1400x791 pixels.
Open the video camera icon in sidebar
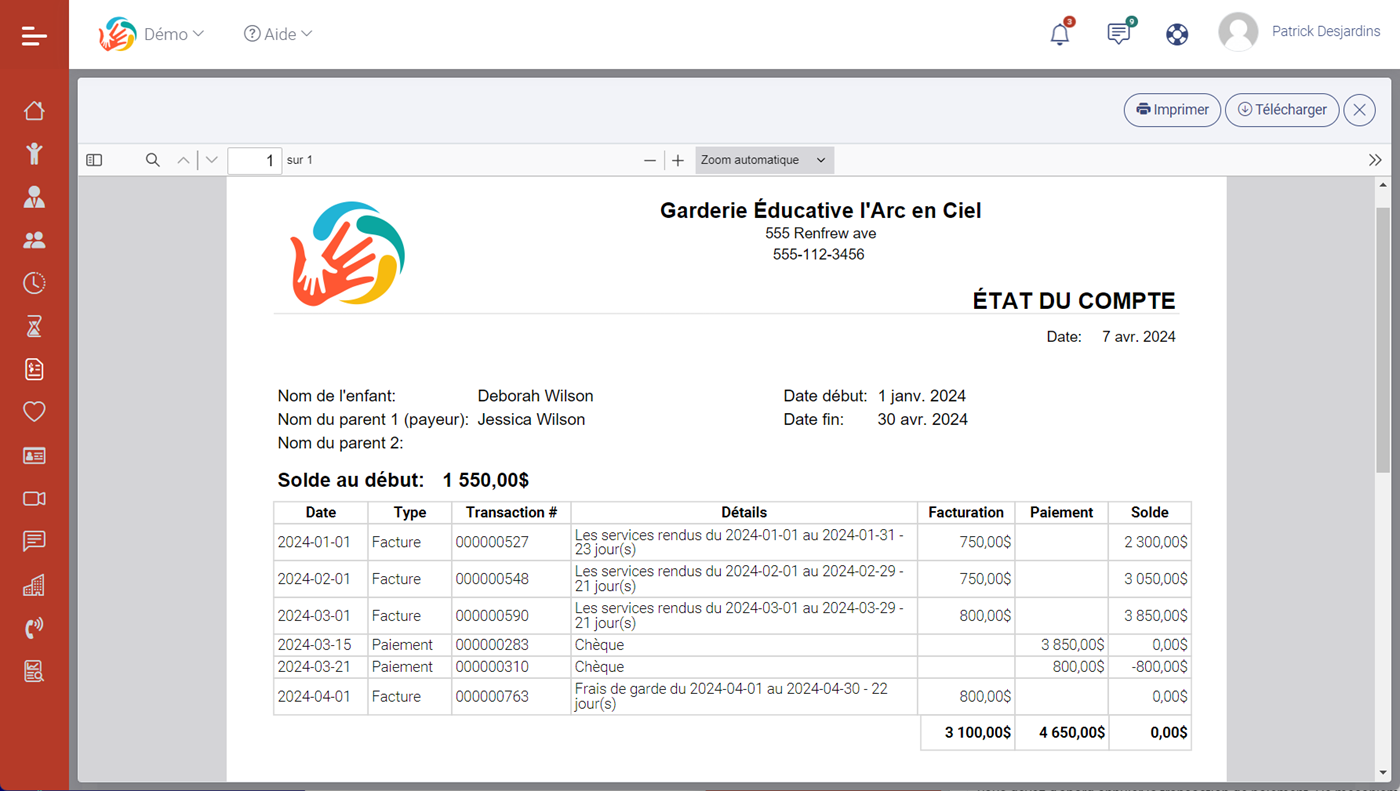(x=34, y=498)
